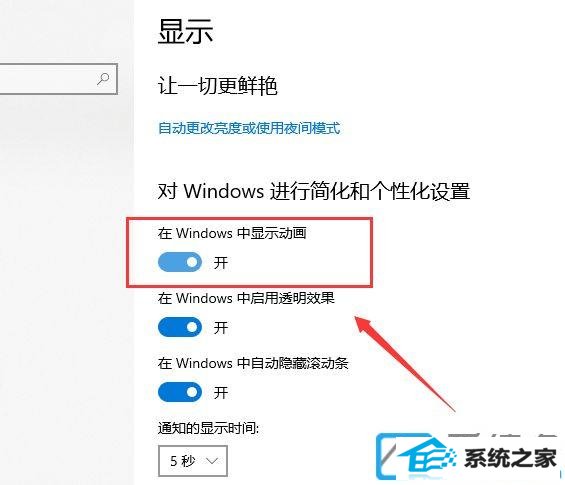Click the 系统之家 house logo icon
The height and width of the screenshot is (485, 565).
[x=418, y=457]
